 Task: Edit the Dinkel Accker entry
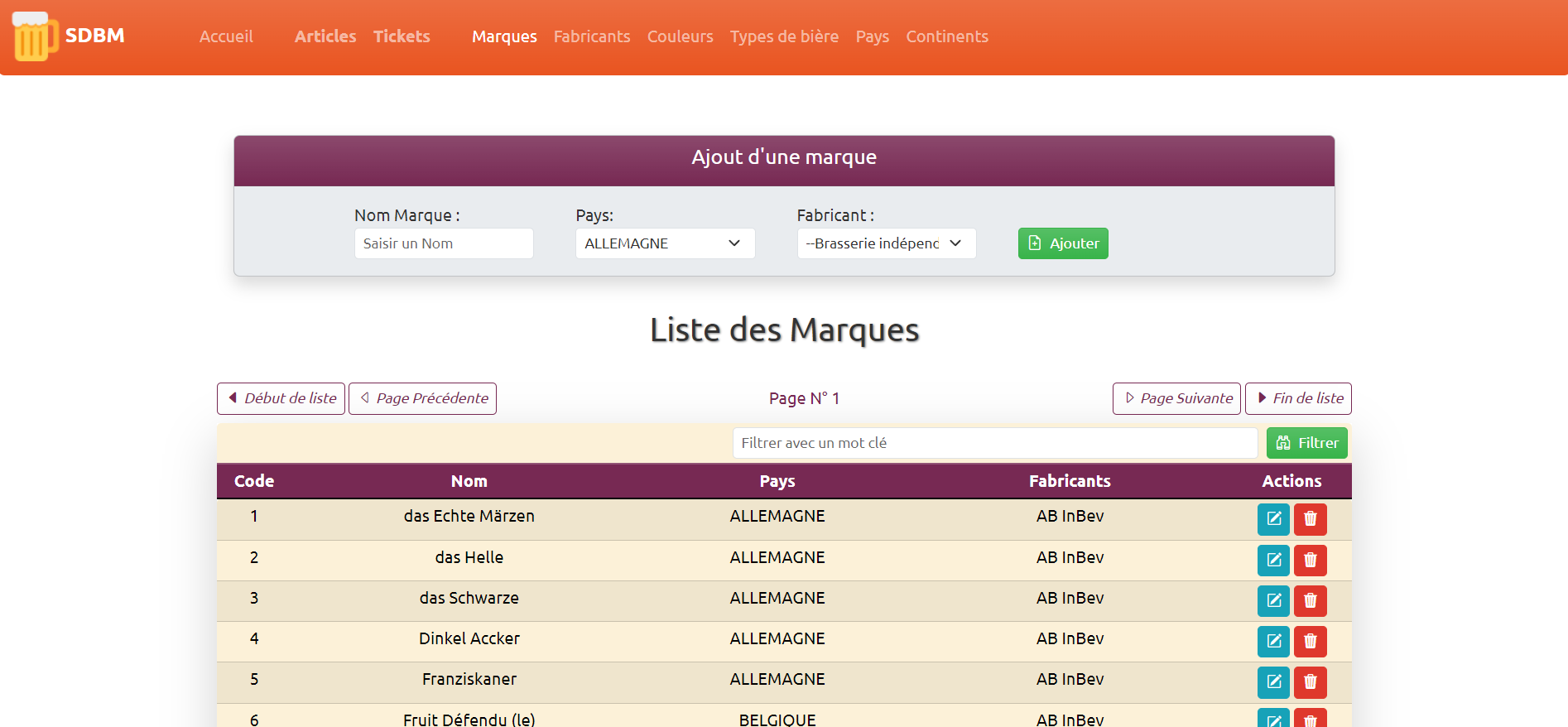[x=1273, y=642]
